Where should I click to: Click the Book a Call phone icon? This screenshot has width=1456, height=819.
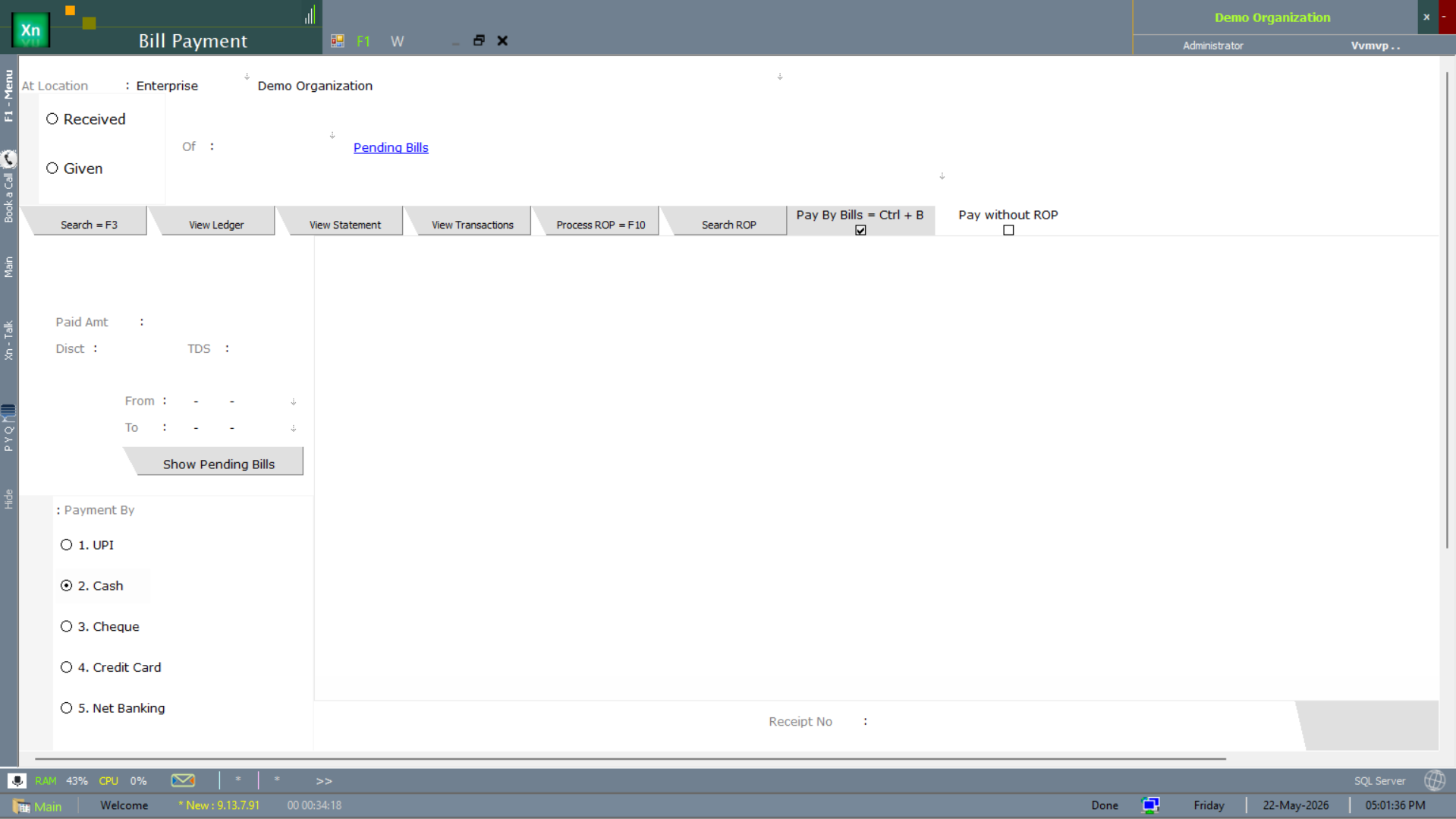8,159
